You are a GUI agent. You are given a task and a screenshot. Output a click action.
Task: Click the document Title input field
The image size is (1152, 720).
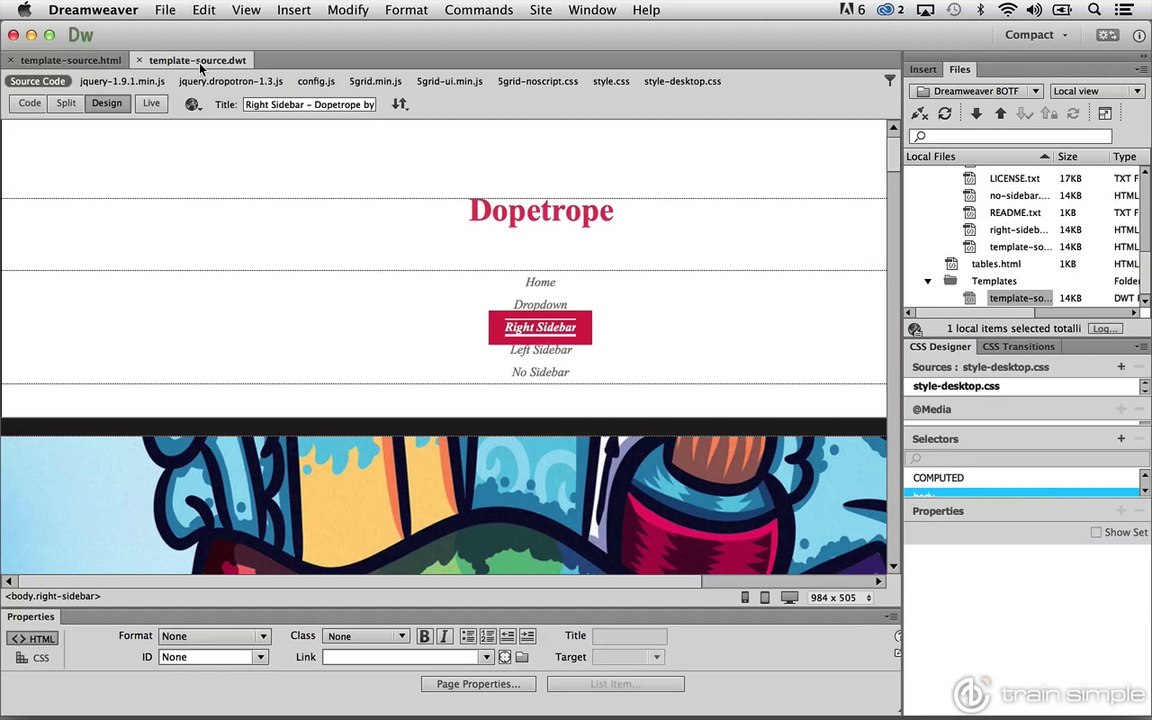pos(309,104)
